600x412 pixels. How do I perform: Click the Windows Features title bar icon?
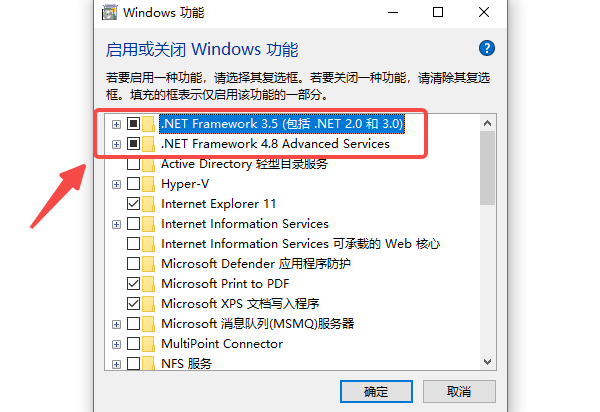(108, 13)
